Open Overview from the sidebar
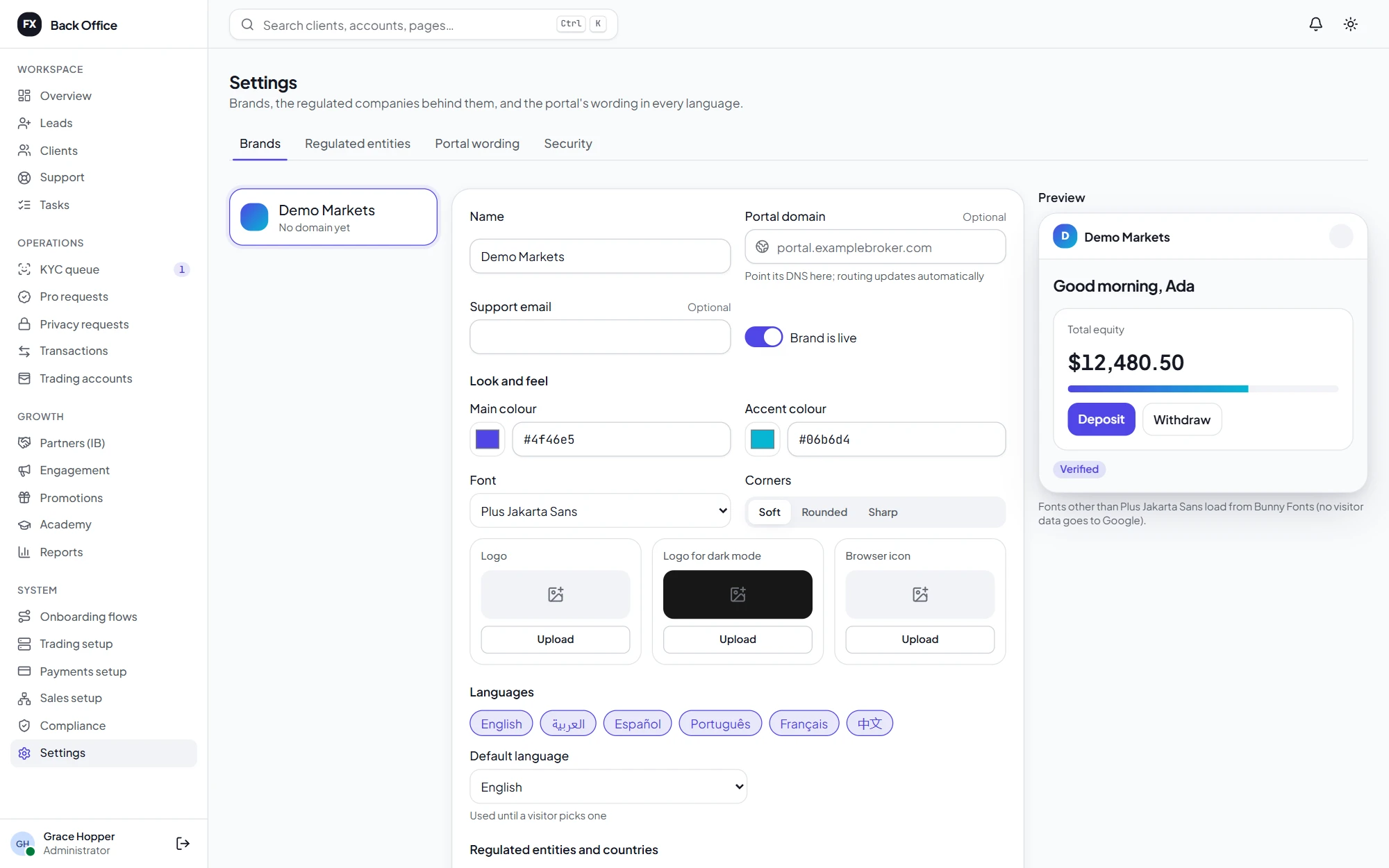The height and width of the screenshot is (868, 1389). [x=103, y=96]
